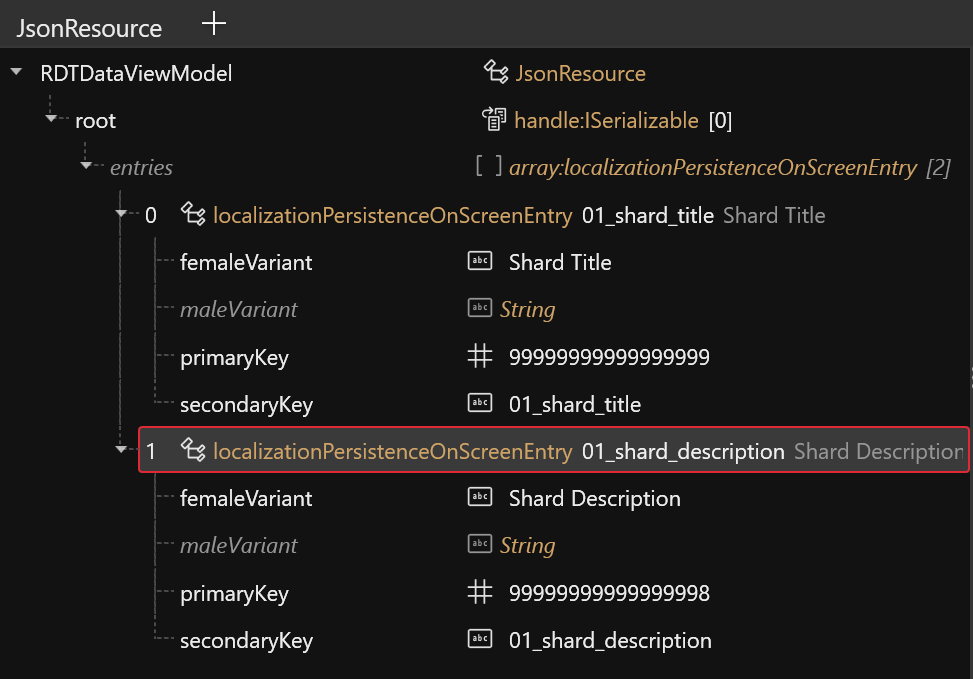Select secondaryKey value 01_shard_title
973x679 pixels.
click(574, 404)
